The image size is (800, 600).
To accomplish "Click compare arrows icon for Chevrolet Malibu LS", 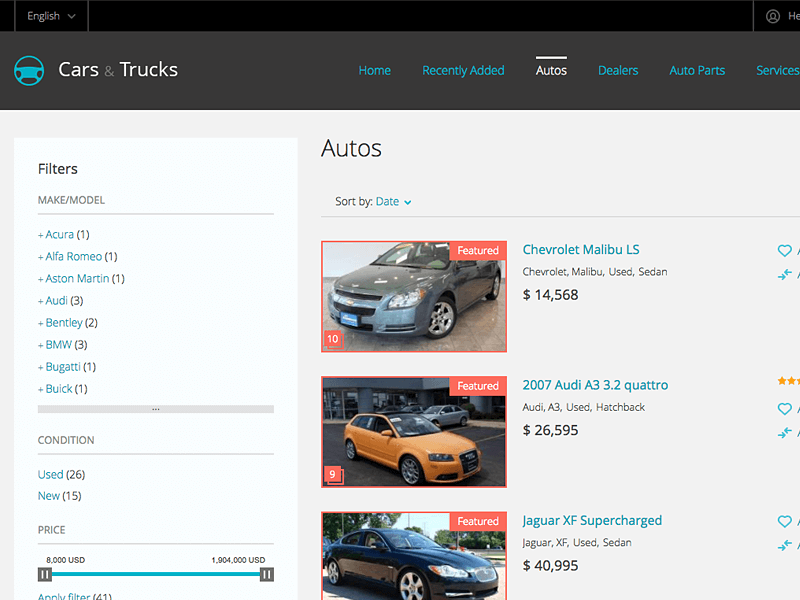I will click(x=784, y=274).
